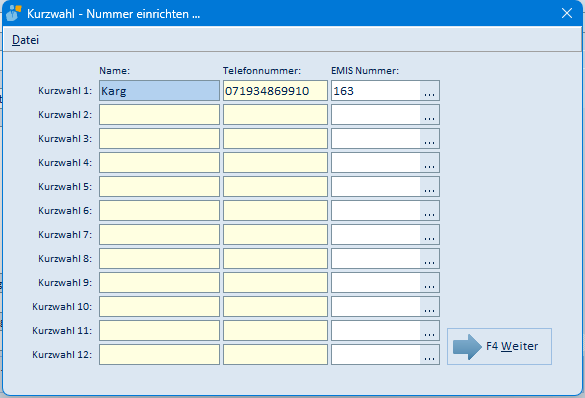
Task: Click the Kurzwahl 7 phone number field
Action: [x=275, y=235]
